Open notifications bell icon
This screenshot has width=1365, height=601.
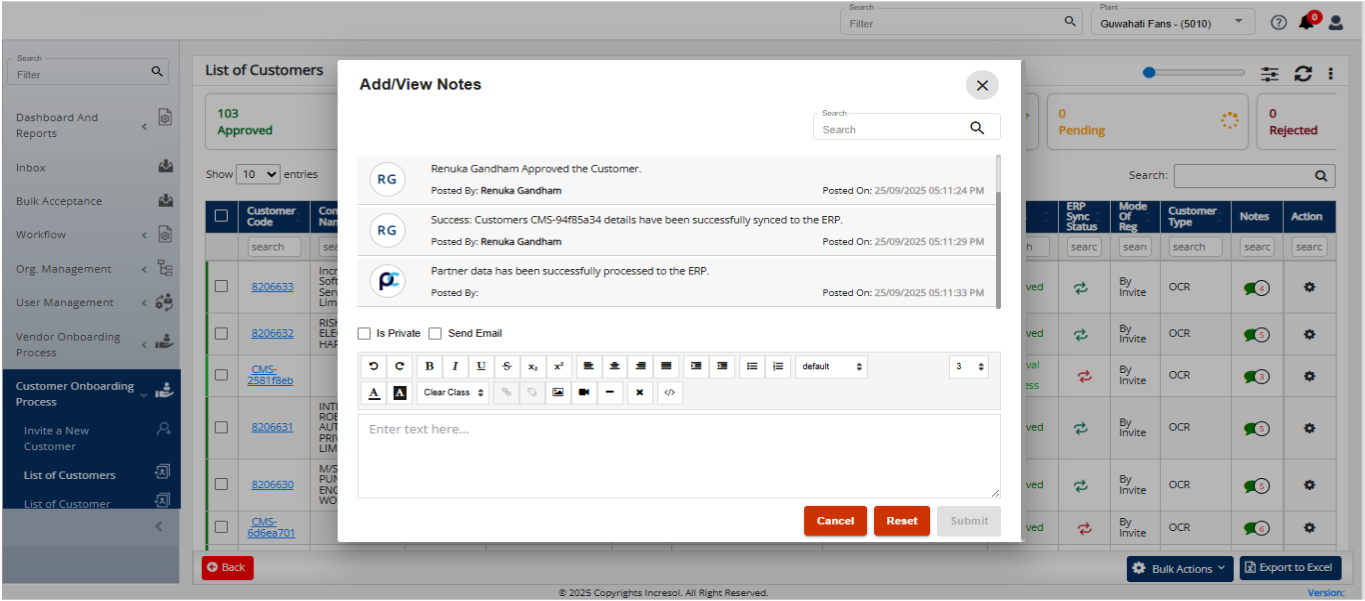click(1306, 22)
